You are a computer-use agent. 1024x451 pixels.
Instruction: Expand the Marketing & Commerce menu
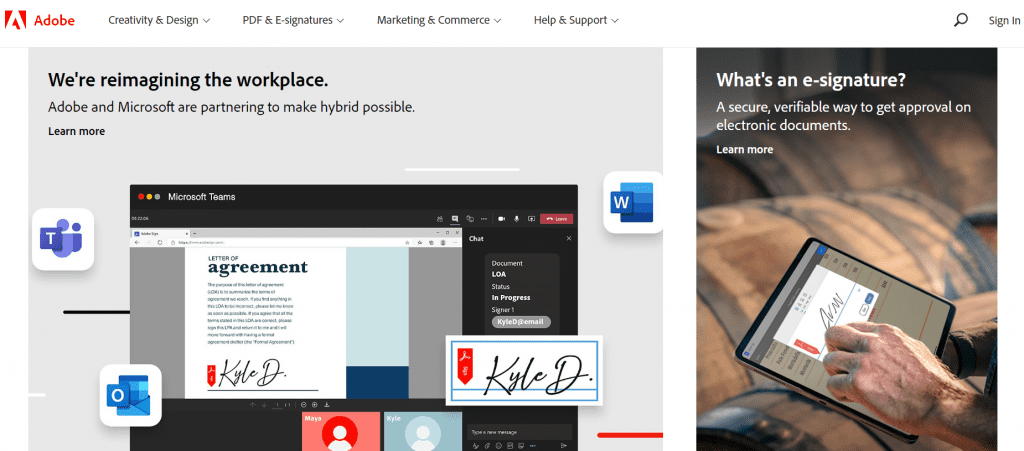tap(439, 20)
